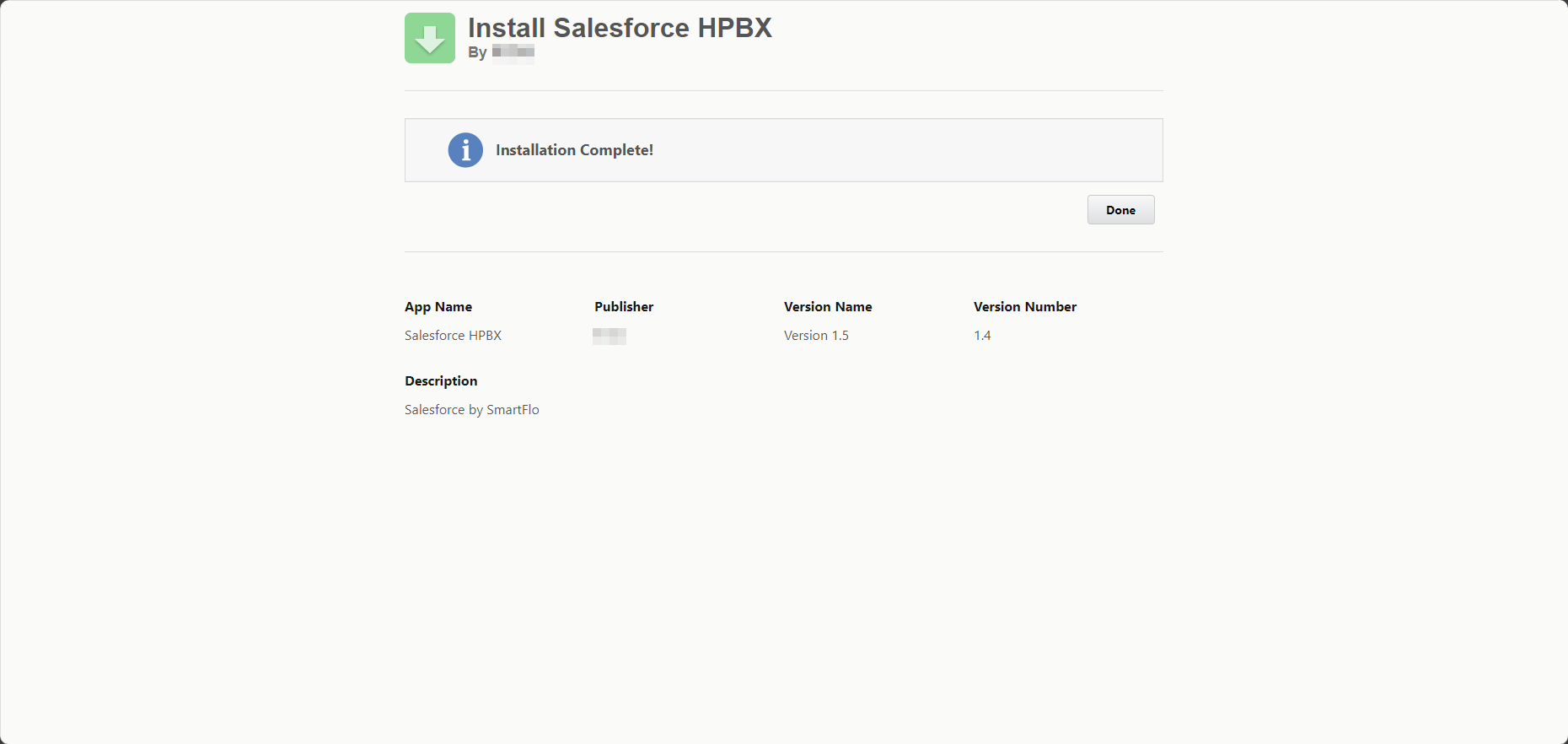Click the 'Salesforce by SmartFlo' description text
This screenshot has height=744, width=1568.
click(472, 410)
